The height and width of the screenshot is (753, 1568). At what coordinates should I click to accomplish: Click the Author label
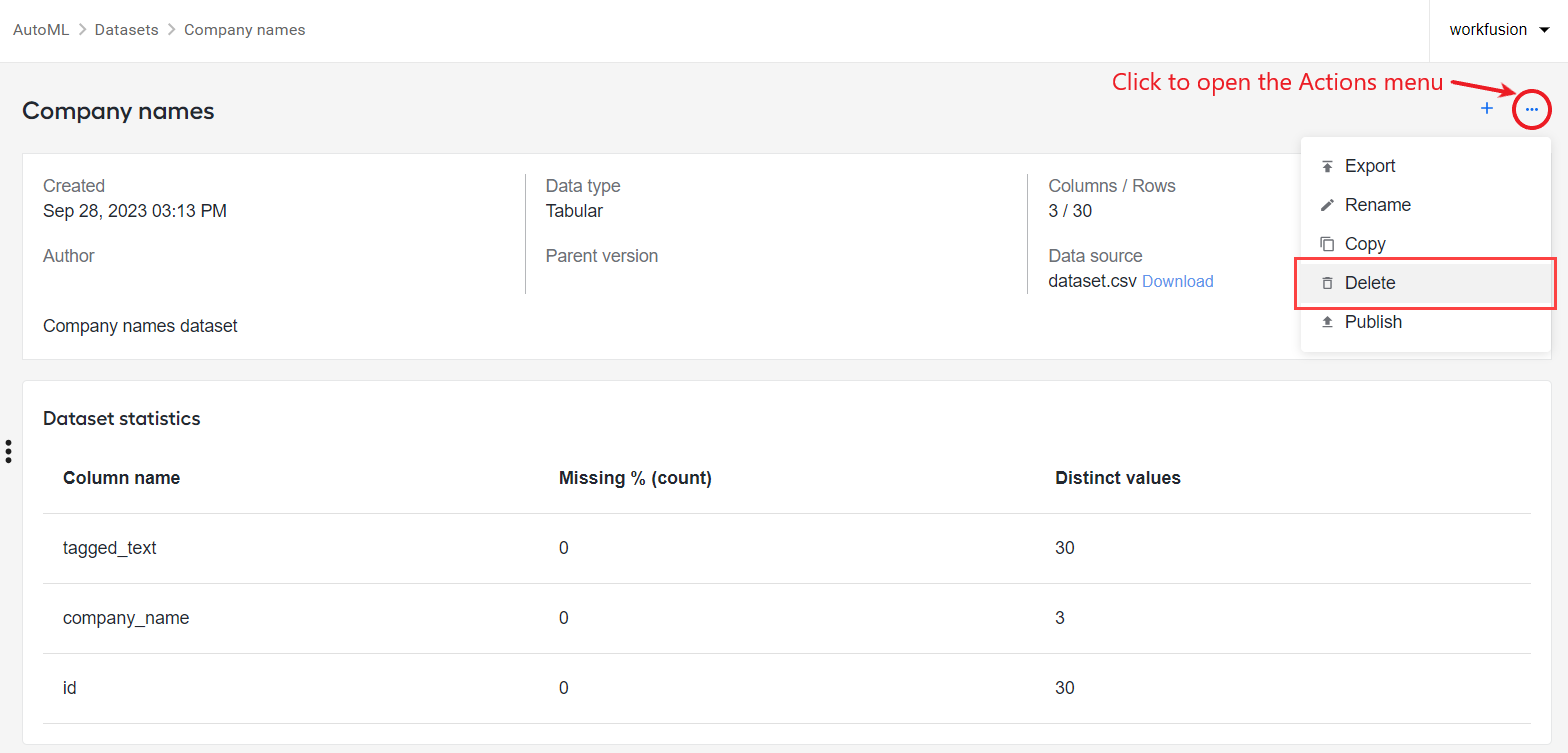tap(69, 256)
